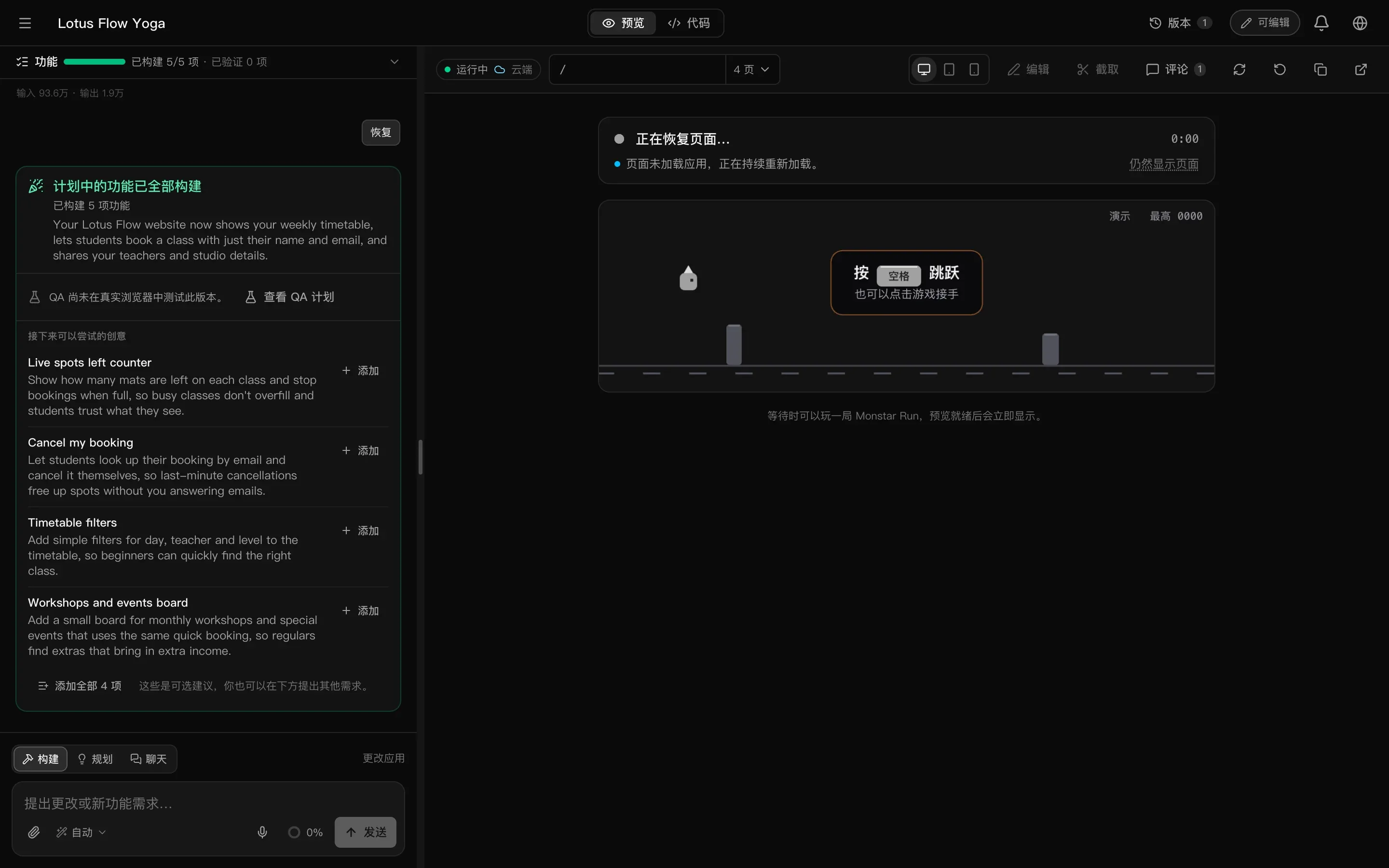
Task: Click 查看 QA 计划 link
Action: 290,297
